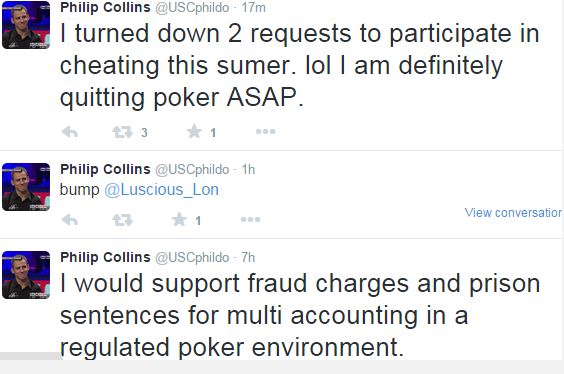The image size is (564, 374).
Task: Click the horizontal scrollbar thumb at the bottom
Action: pyautogui.click(x=31, y=356)
